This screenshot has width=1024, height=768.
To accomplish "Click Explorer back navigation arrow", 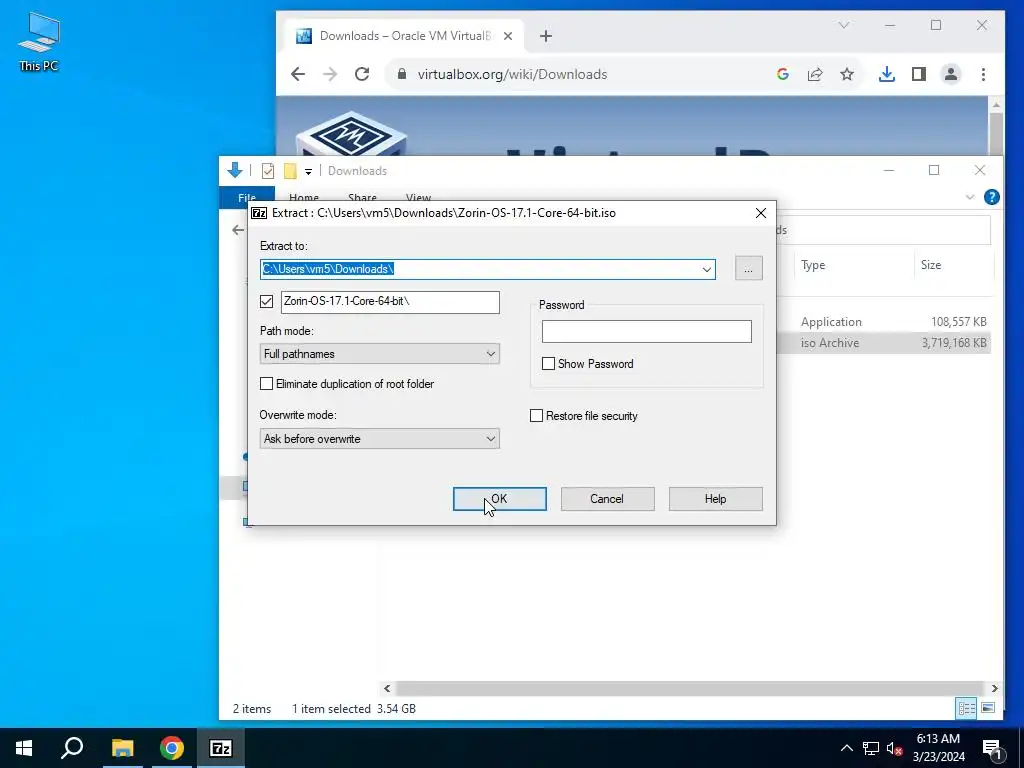I will coord(238,230).
